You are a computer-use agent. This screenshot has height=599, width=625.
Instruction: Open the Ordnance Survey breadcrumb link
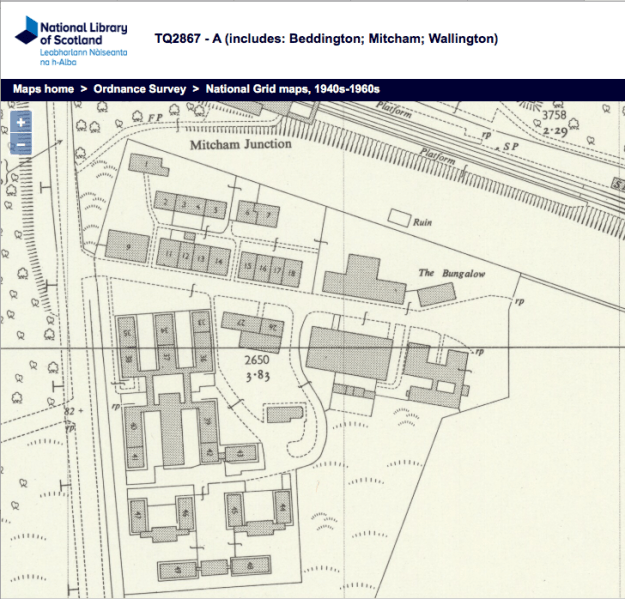pyautogui.click(x=140, y=89)
